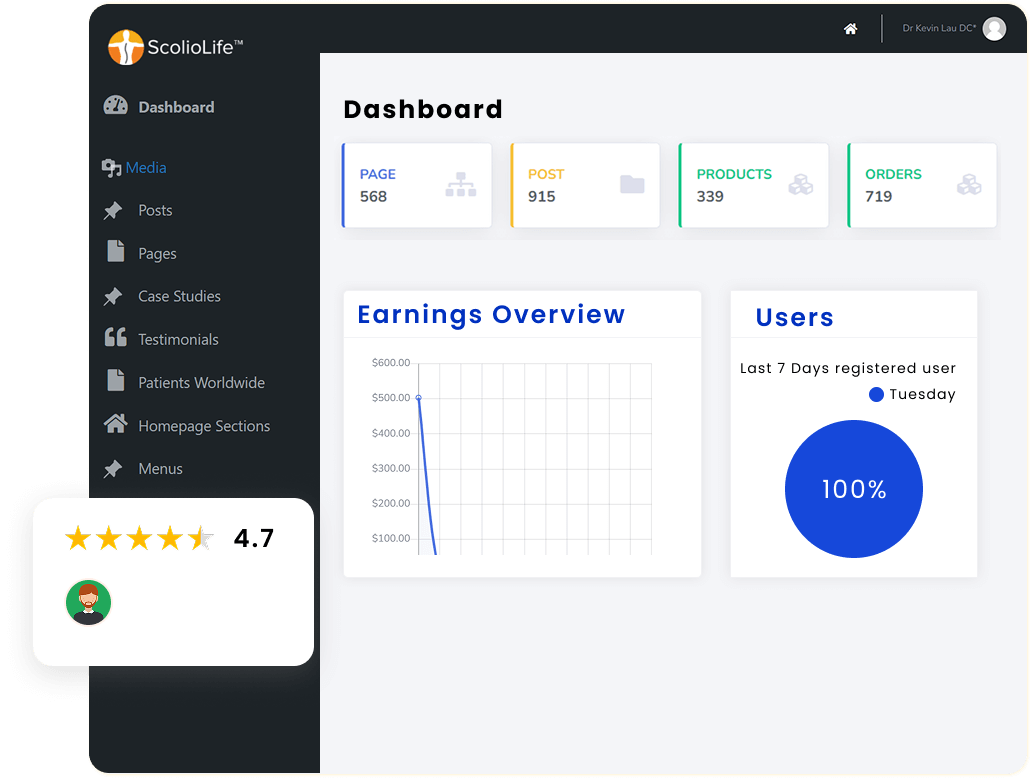Viewport: 1031px width, 778px height.
Task: Go to Case Studies section
Action: pyautogui.click(x=179, y=297)
